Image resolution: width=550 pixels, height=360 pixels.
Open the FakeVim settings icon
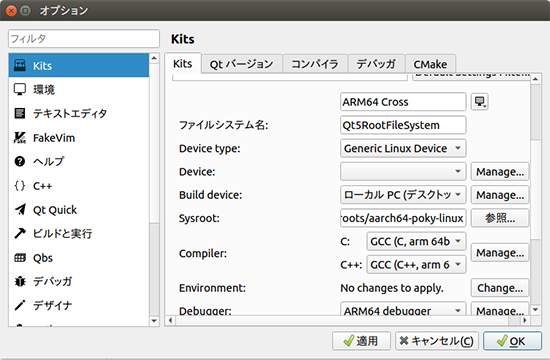[20, 138]
